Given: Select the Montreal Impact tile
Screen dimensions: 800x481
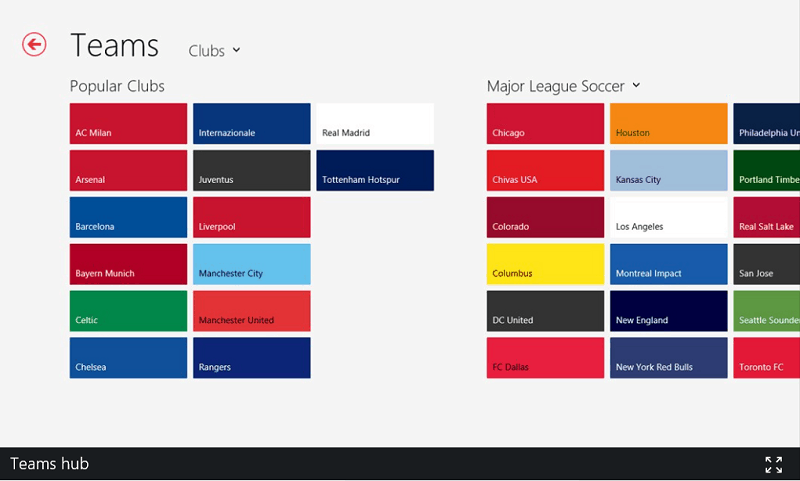Looking at the screenshot, I should tap(669, 264).
